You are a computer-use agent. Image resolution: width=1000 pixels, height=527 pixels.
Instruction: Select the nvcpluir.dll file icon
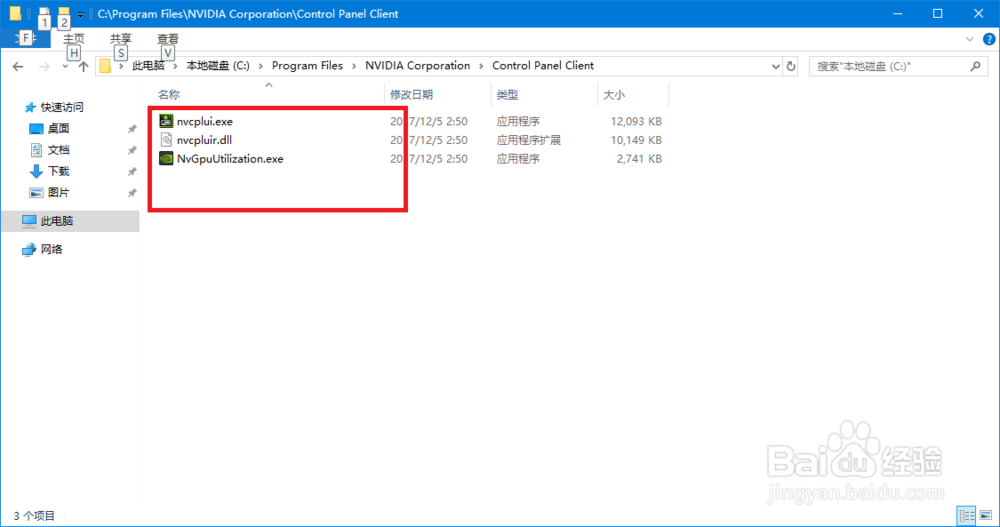(166, 140)
